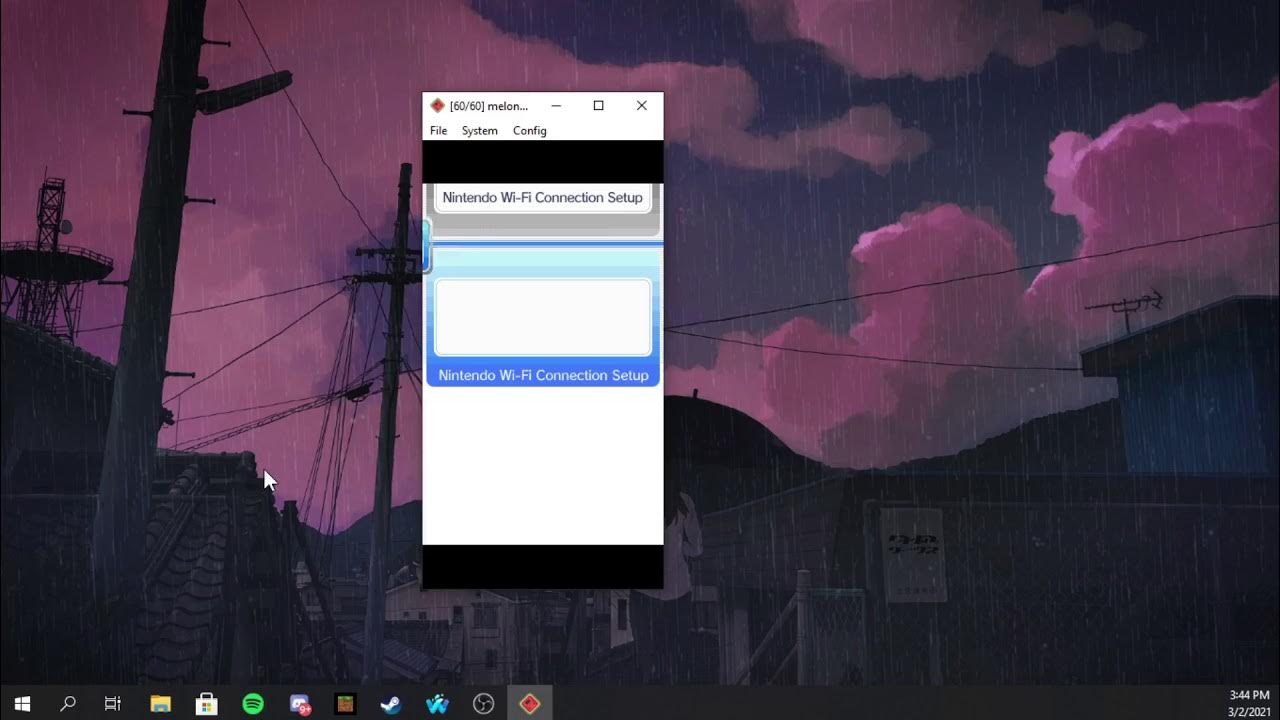Open Microsoft Store from the taskbar
The image size is (1280, 720).
pyautogui.click(x=206, y=704)
